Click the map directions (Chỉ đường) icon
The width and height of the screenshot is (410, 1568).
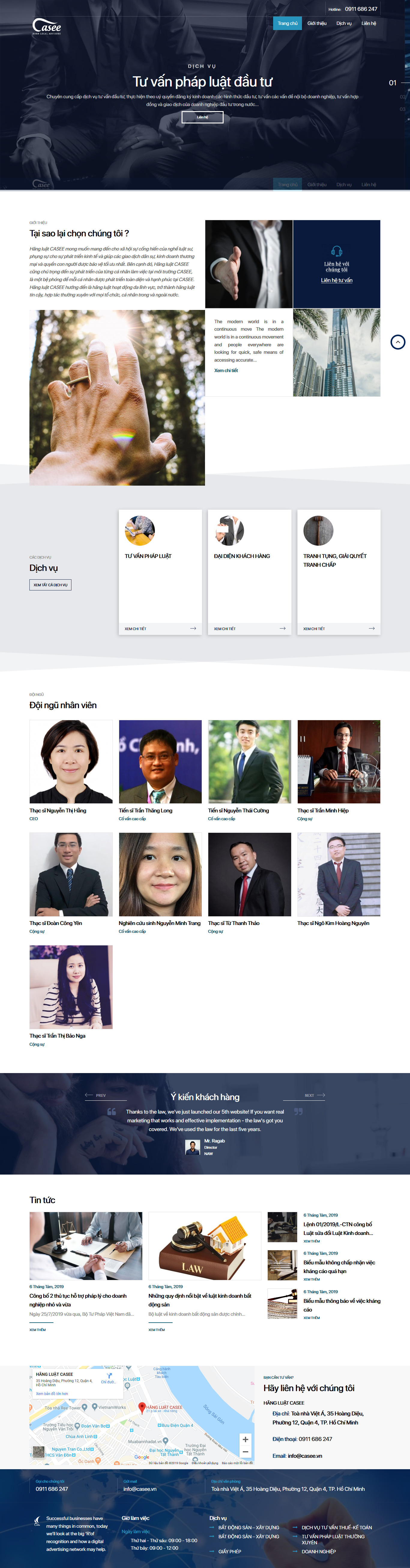[x=109, y=1376]
